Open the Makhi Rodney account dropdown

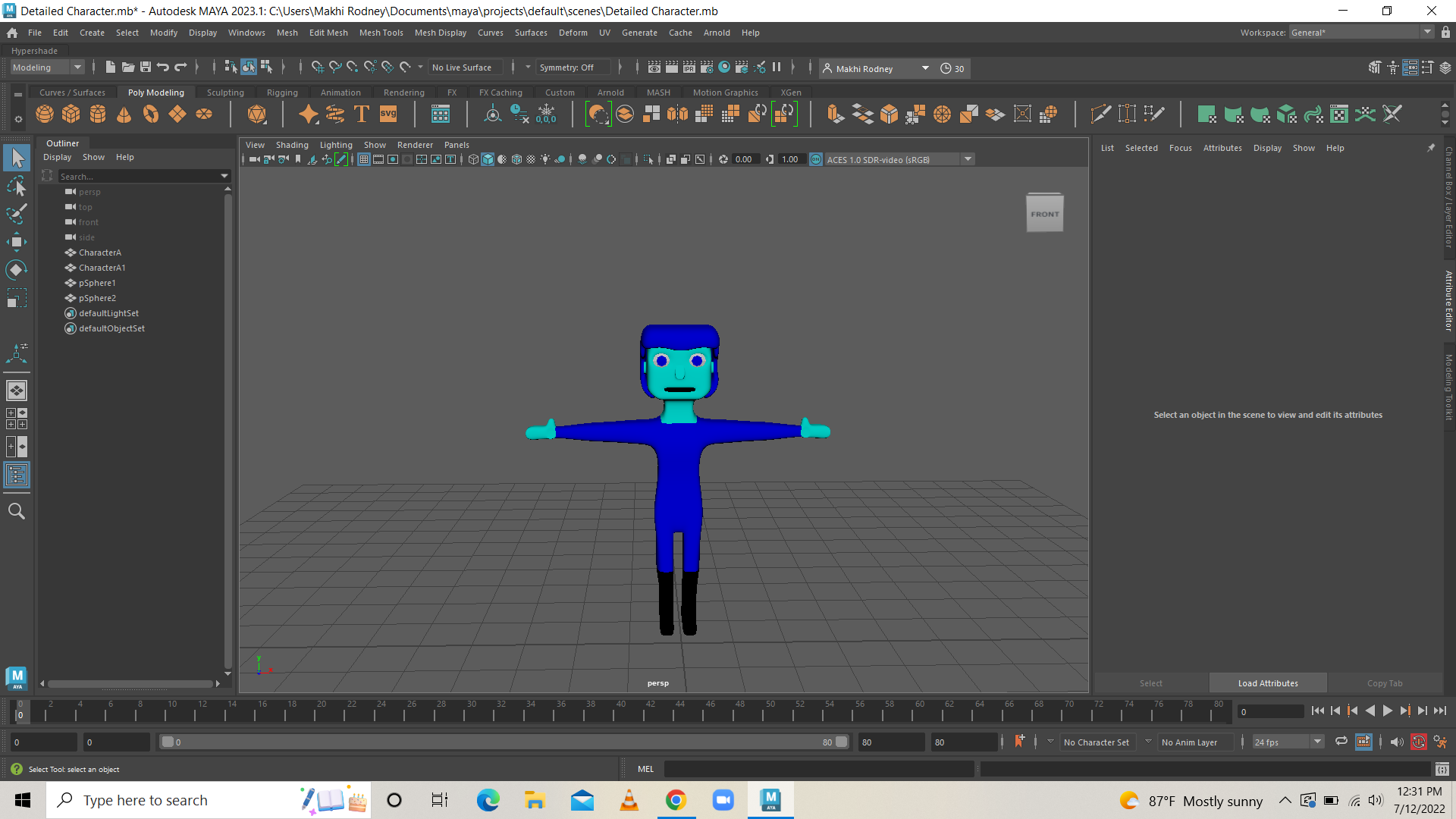[x=877, y=68]
